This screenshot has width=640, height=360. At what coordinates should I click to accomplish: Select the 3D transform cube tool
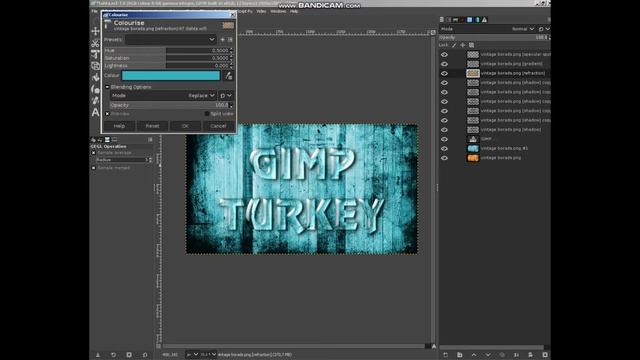tap(96, 66)
